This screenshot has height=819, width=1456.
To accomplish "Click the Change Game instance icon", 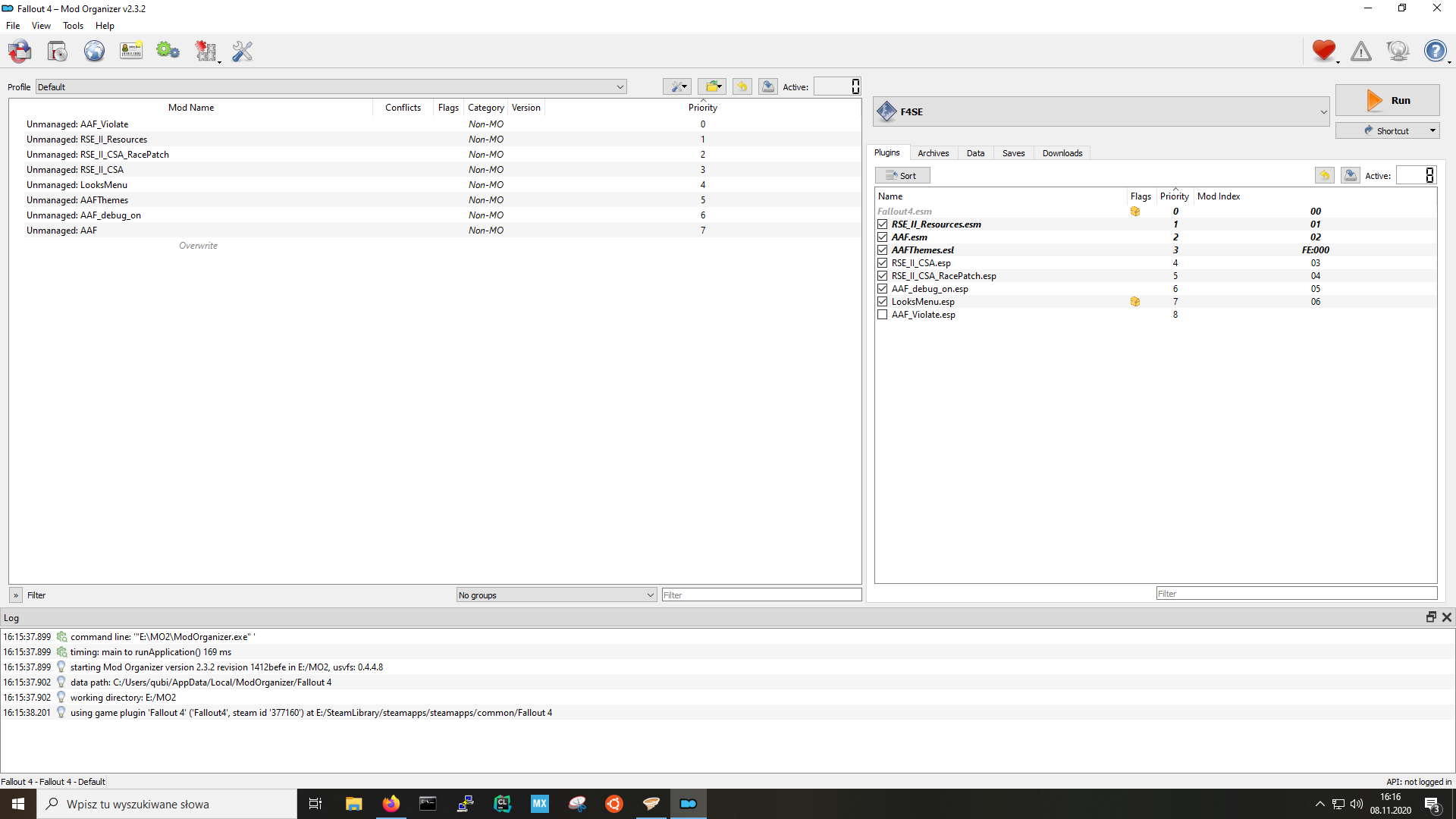I will pos(20,51).
